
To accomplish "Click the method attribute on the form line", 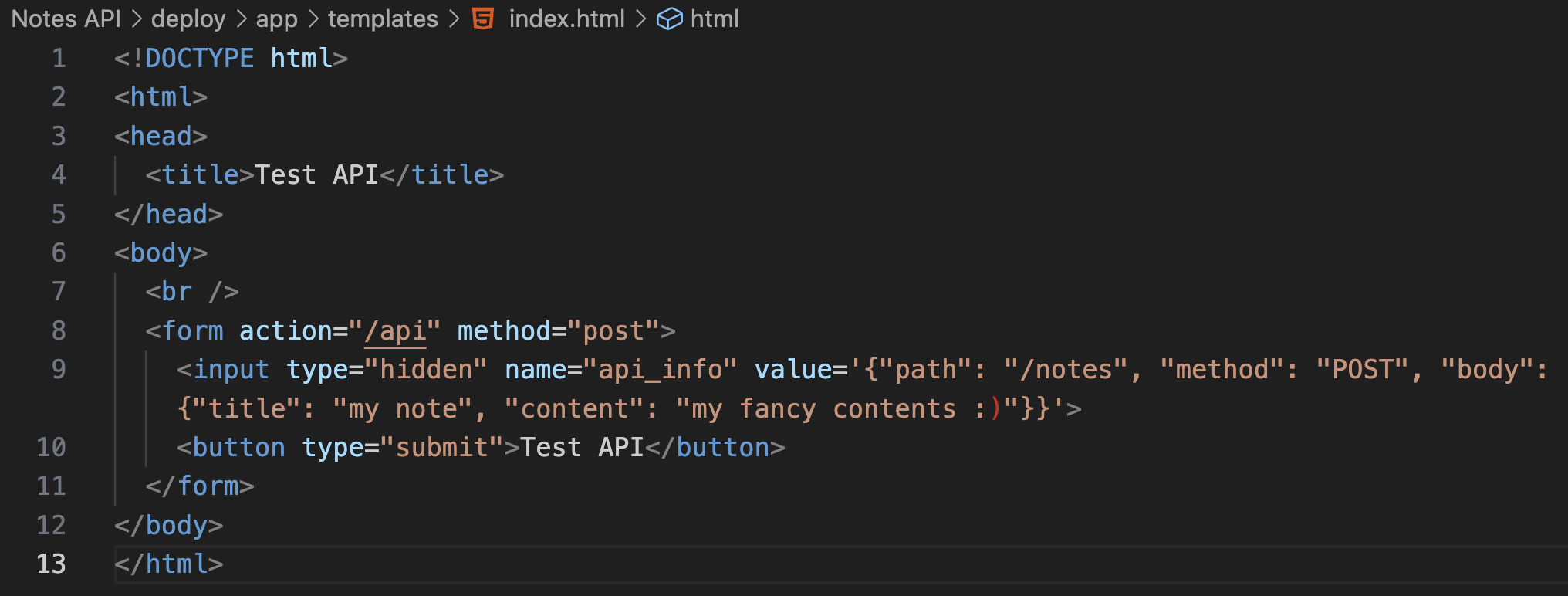I will (504, 331).
